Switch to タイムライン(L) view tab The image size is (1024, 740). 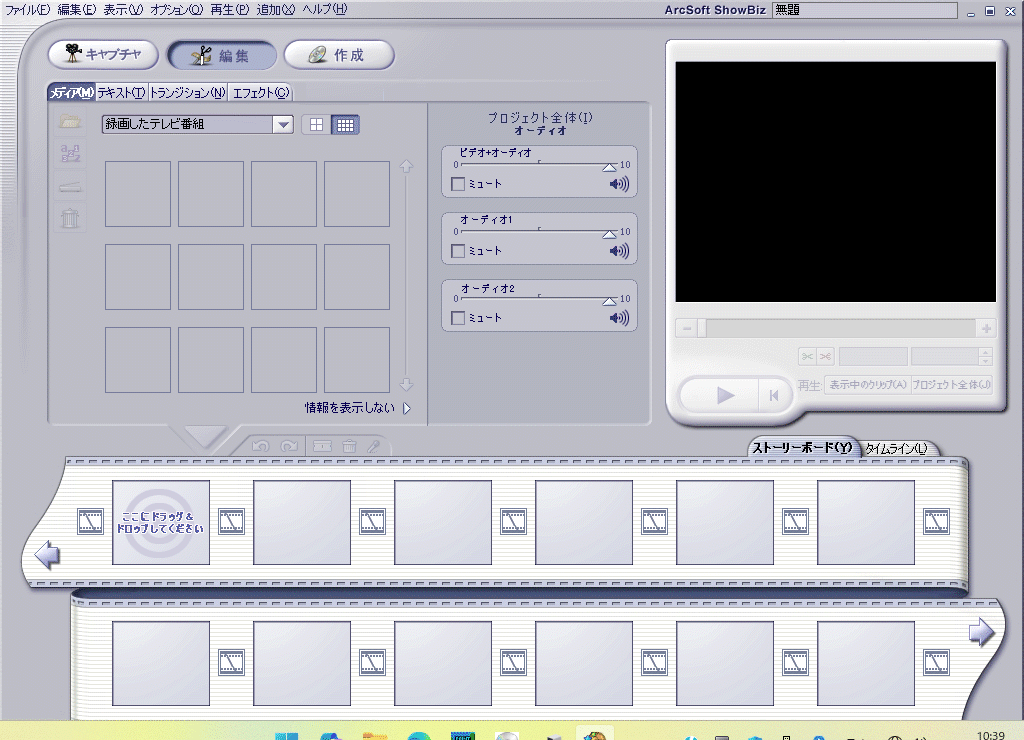click(896, 449)
